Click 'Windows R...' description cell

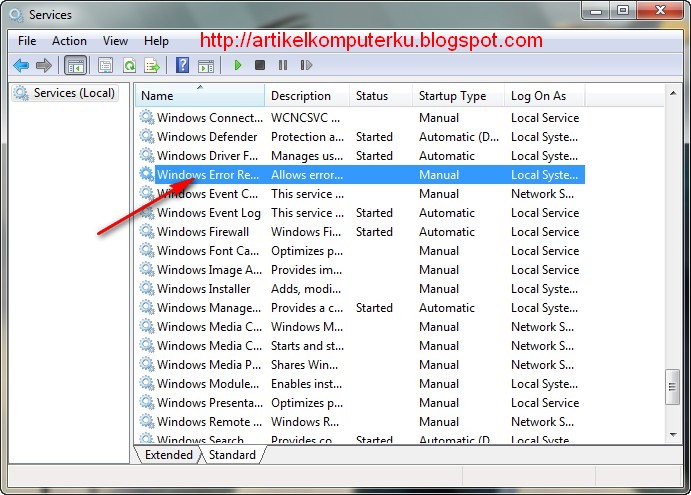point(305,421)
